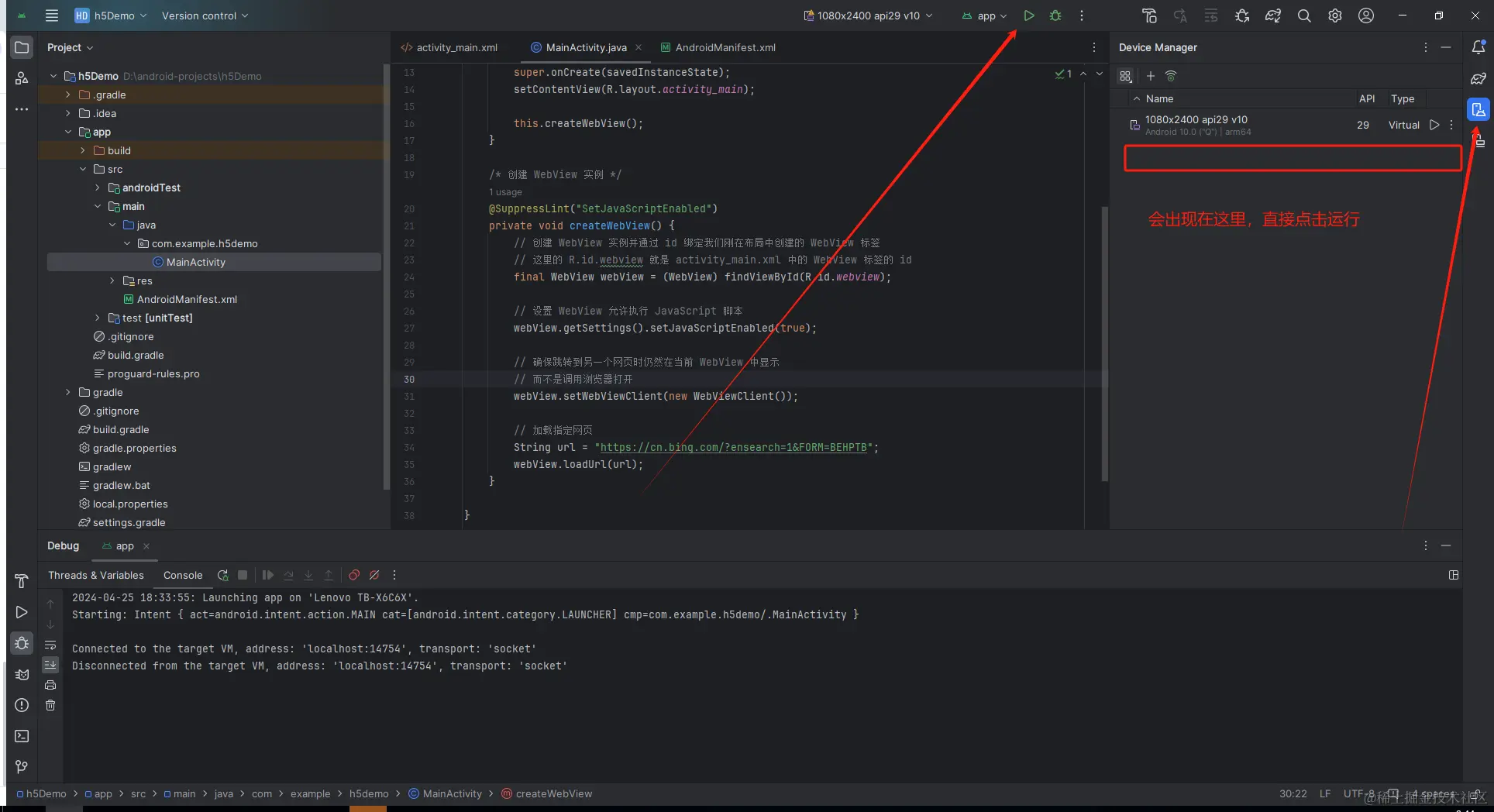Open the Notifications bell tool window
The height and width of the screenshot is (812, 1494).
(1479, 47)
